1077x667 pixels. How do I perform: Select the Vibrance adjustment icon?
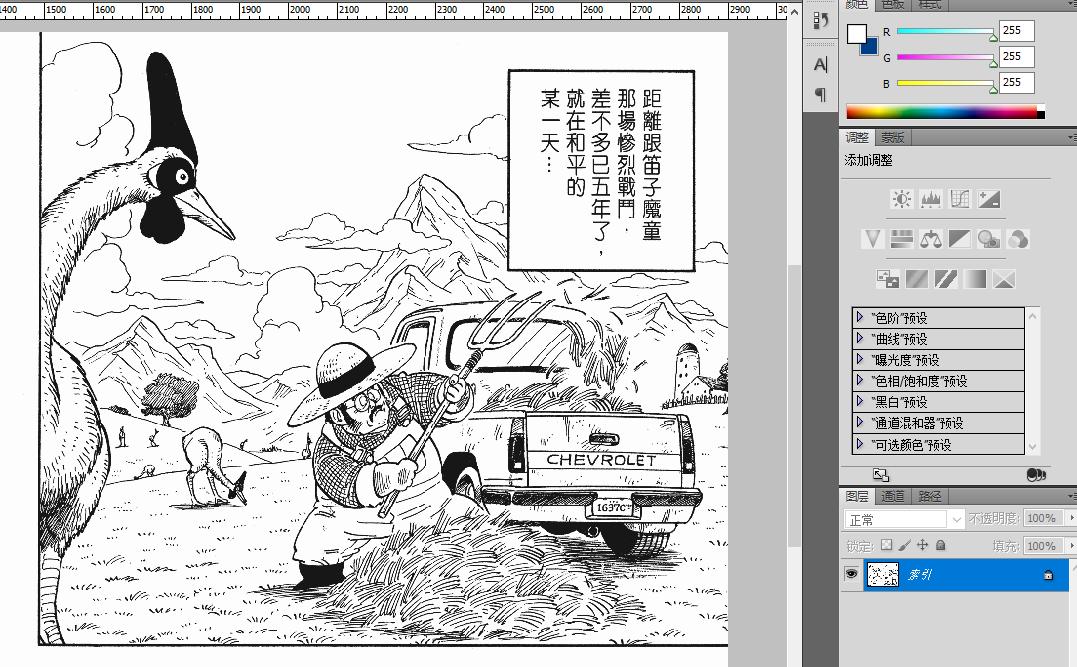pos(871,238)
